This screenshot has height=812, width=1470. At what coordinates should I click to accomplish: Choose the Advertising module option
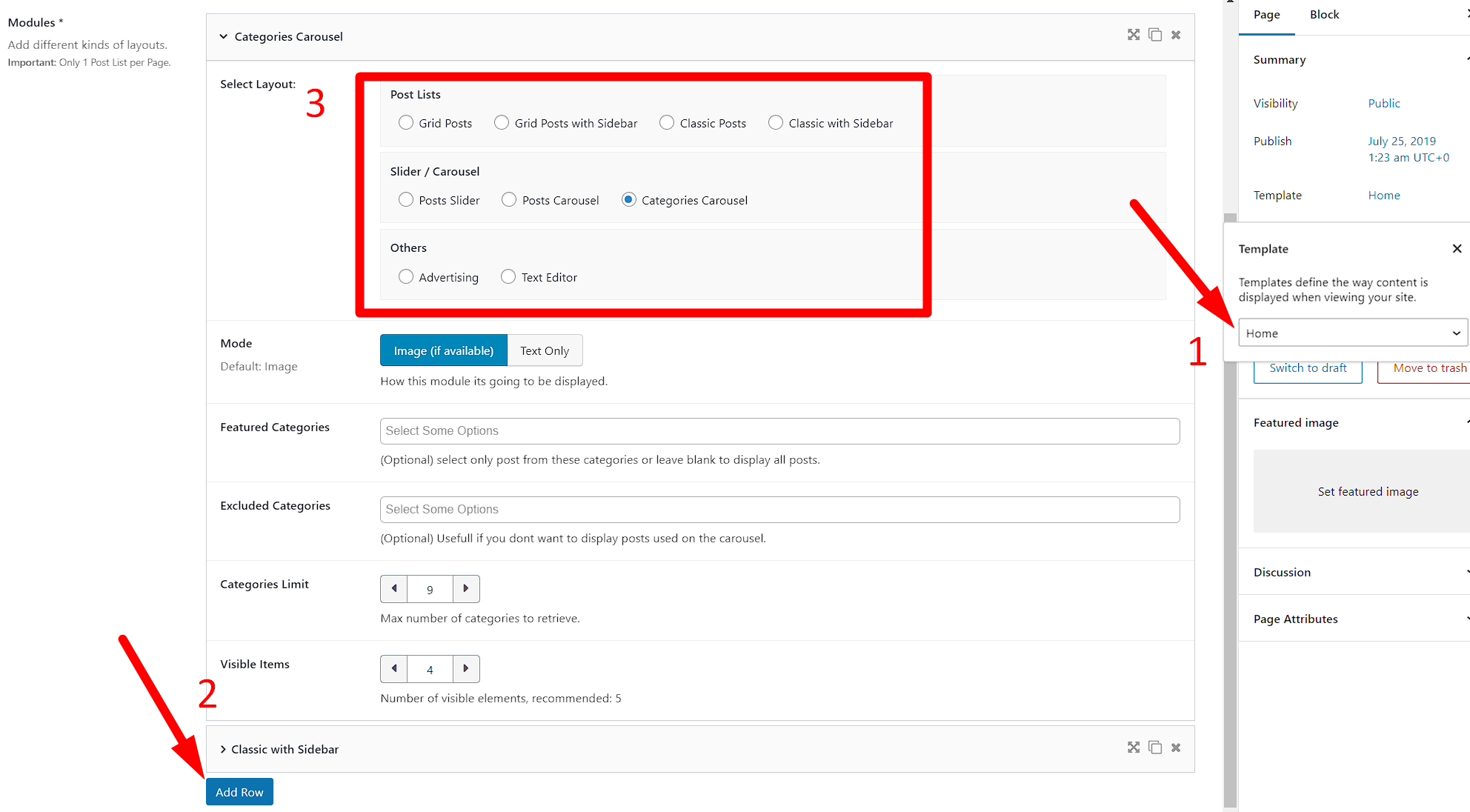tap(406, 277)
